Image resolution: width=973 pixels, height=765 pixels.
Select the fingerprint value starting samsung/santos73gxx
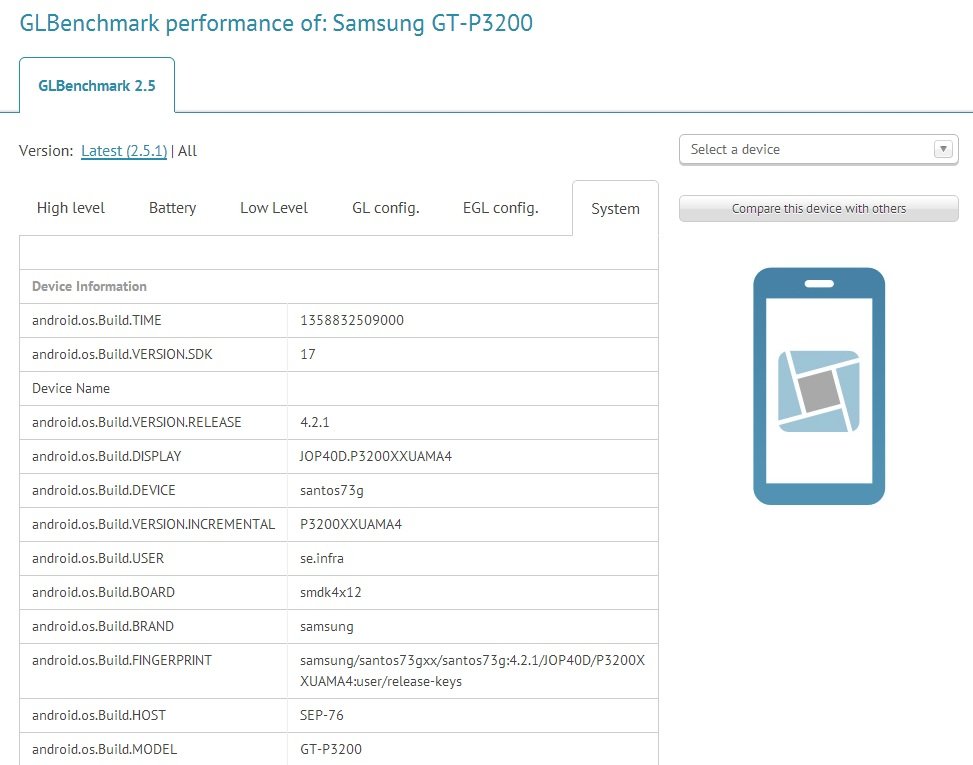pyautogui.click(x=473, y=671)
